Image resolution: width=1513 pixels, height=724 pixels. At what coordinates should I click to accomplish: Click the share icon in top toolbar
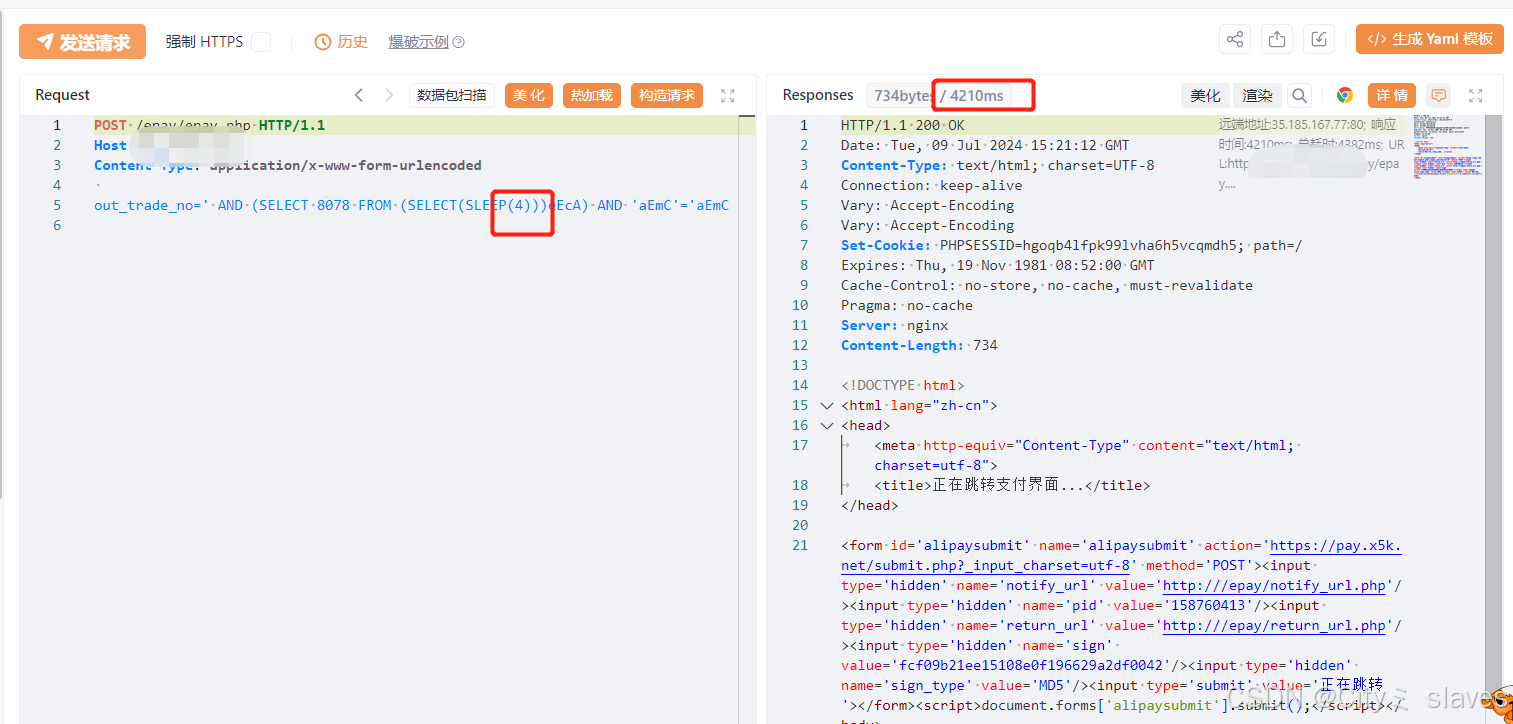click(x=1235, y=40)
